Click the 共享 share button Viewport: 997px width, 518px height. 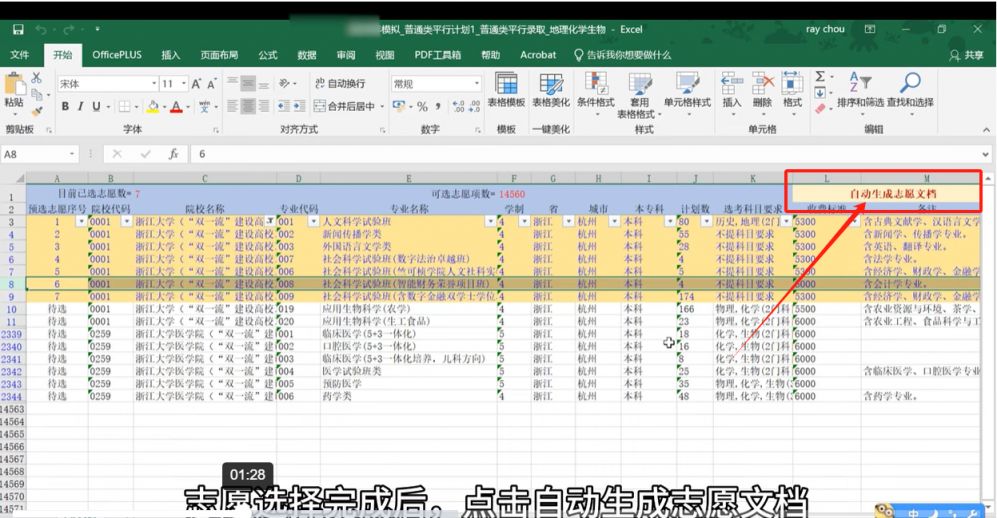point(968,55)
